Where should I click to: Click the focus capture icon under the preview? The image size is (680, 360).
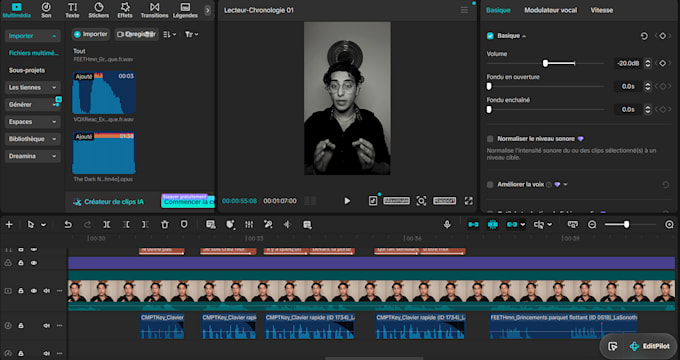click(421, 201)
